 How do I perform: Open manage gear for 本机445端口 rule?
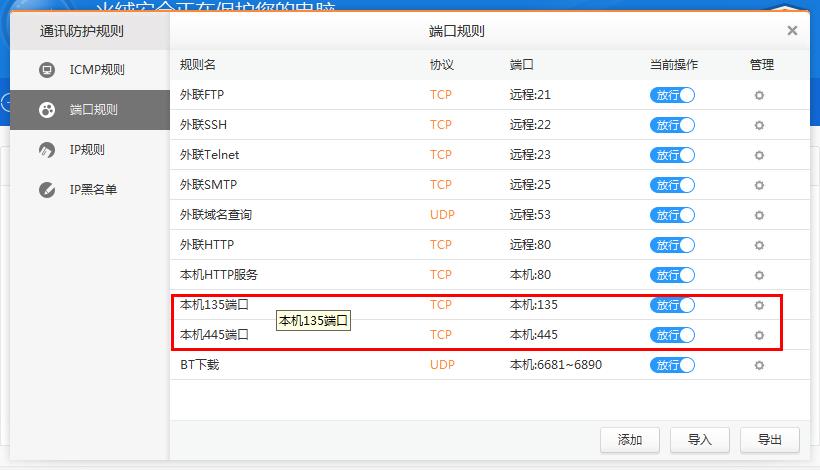759,335
